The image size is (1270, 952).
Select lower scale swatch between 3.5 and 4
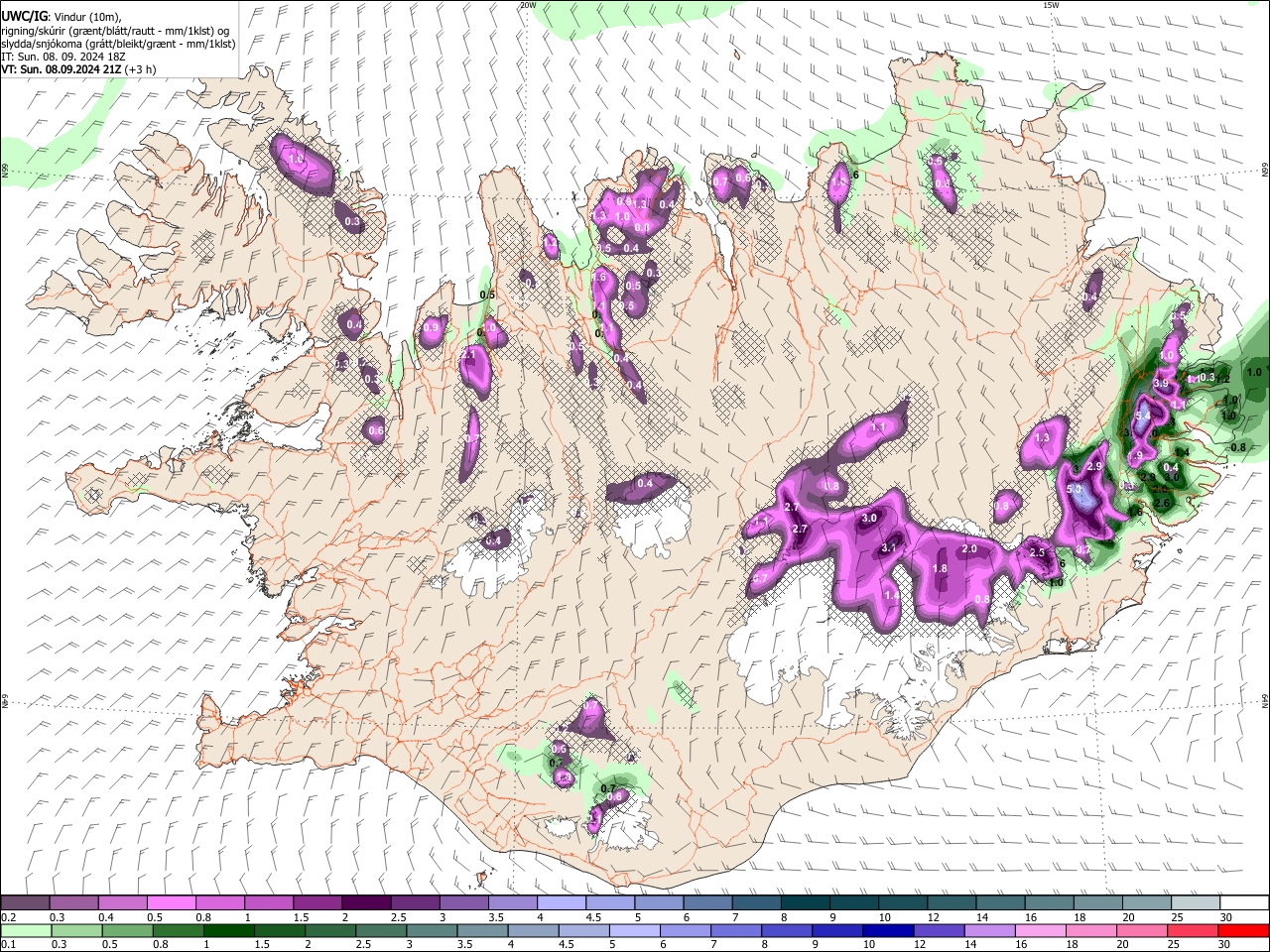pyautogui.click(x=482, y=930)
